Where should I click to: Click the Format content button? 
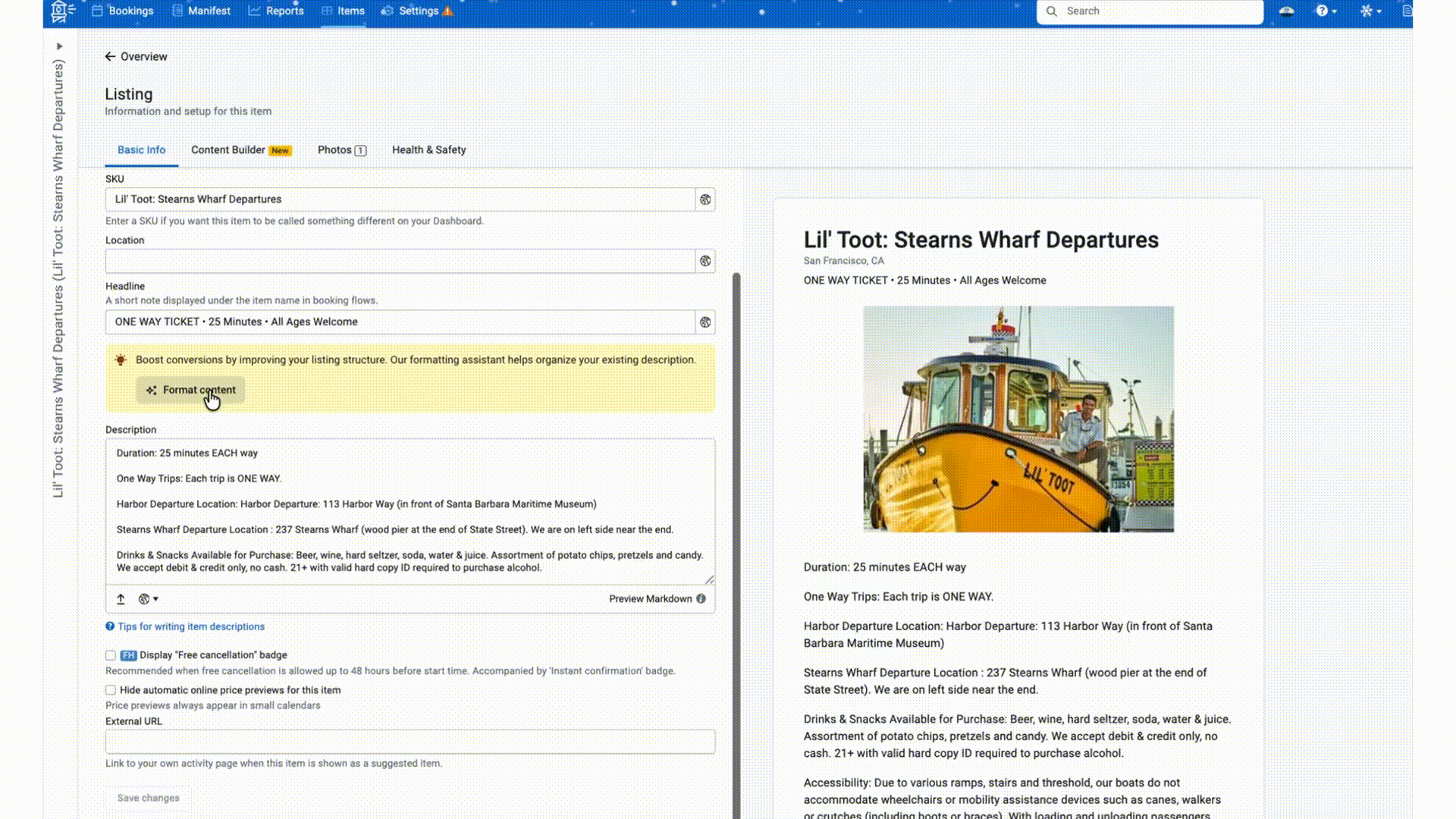[190, 390]
